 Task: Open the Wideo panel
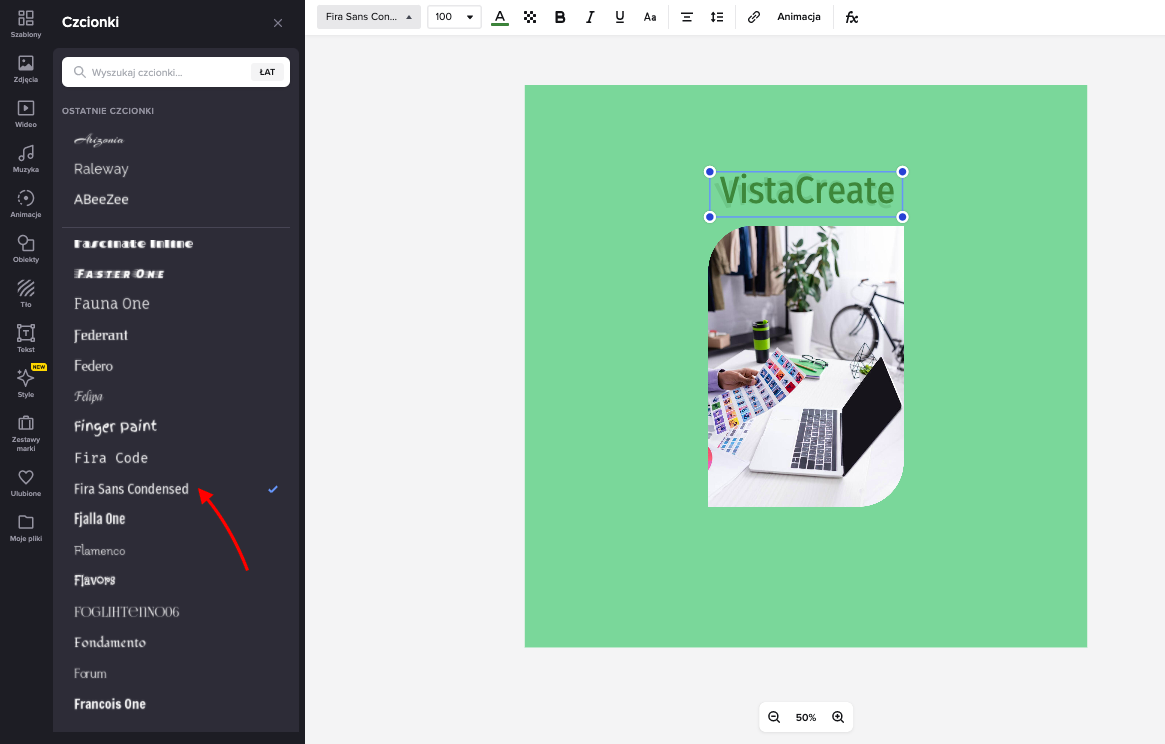click(26, 114)
